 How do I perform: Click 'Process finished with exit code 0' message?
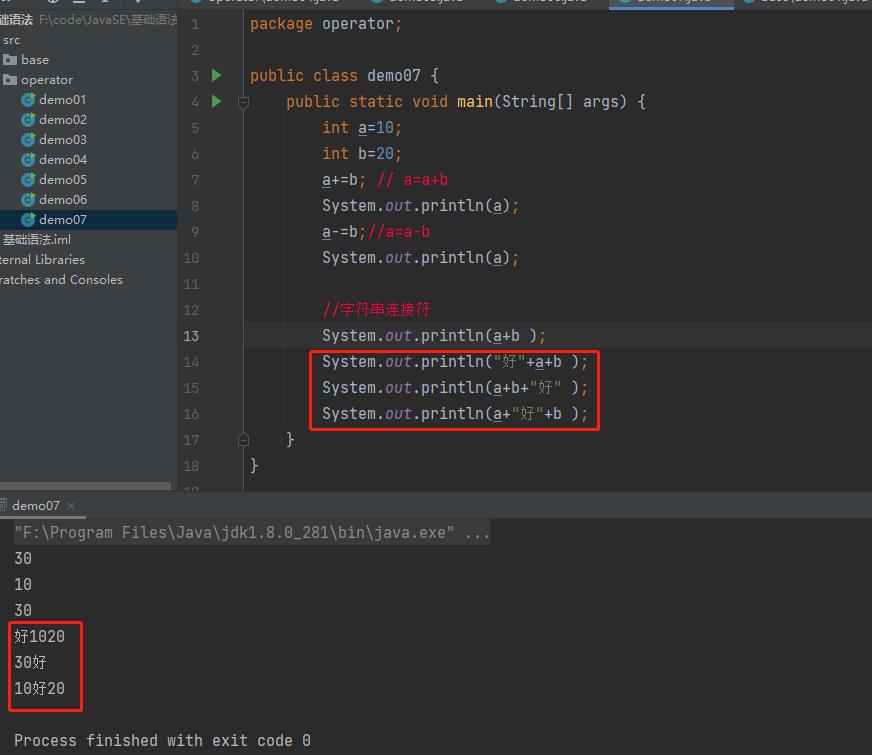point(162,741)
